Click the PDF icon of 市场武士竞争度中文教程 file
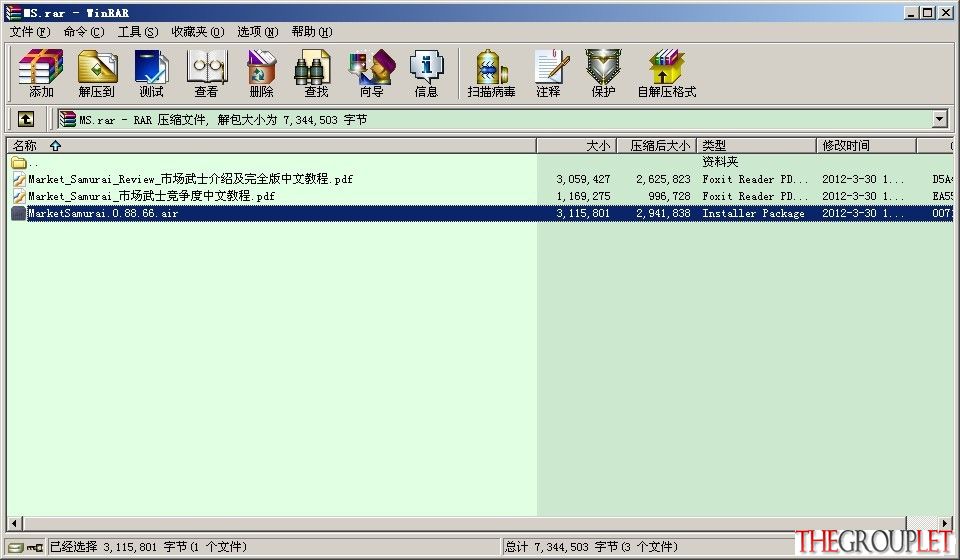The width and height of the screenshot is (960, 560). tap(18, 196)
